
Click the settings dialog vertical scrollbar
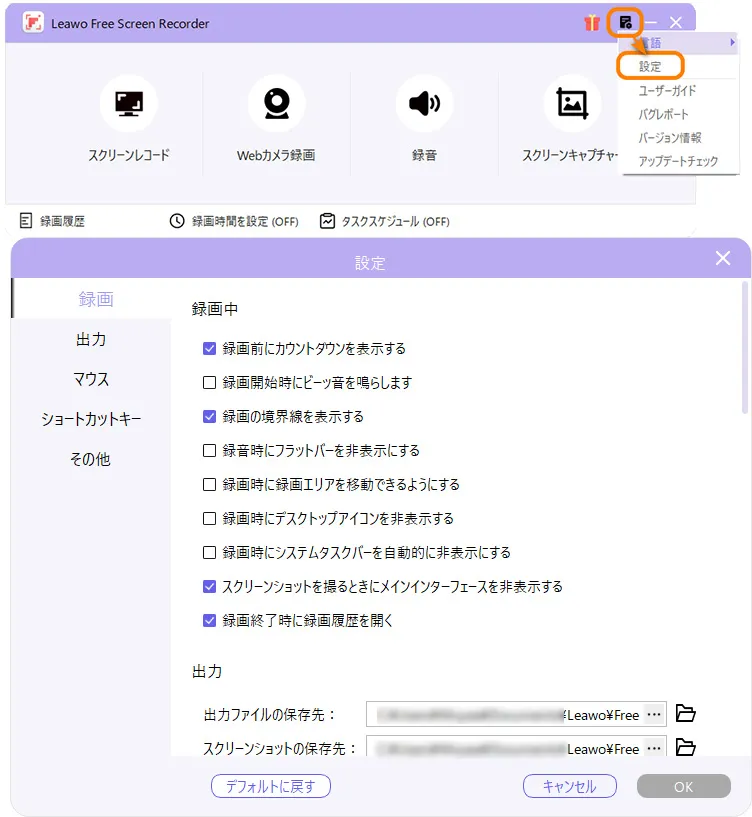[x=745, y=348]
